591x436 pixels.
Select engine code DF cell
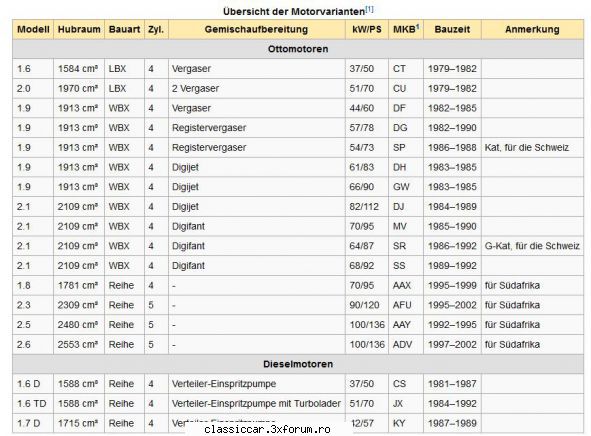point(406,108)
